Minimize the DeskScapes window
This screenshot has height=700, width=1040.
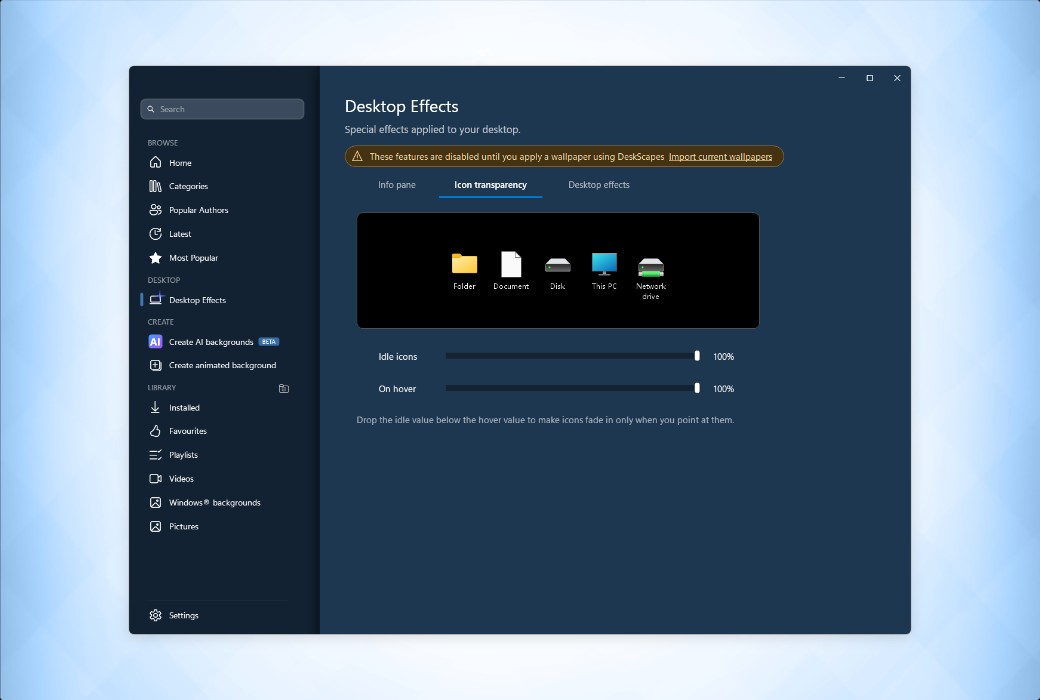[842, 78]
